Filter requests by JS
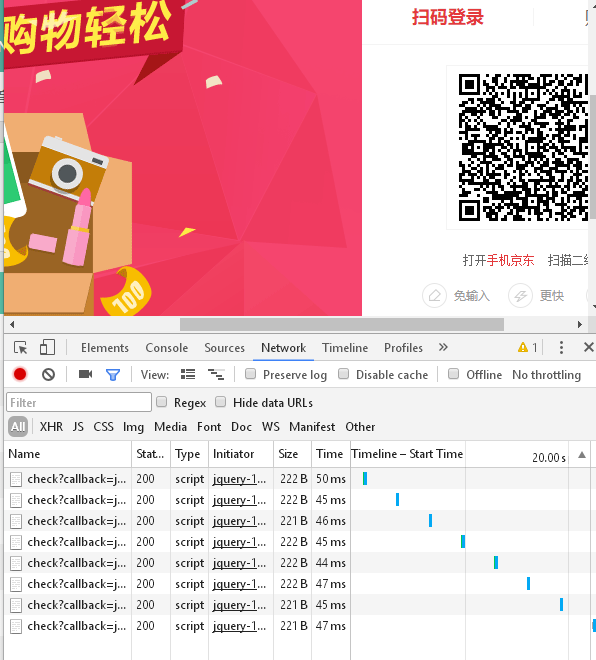Image resolution: width=596 pixels, height=660 pixels. coord(78,427)
